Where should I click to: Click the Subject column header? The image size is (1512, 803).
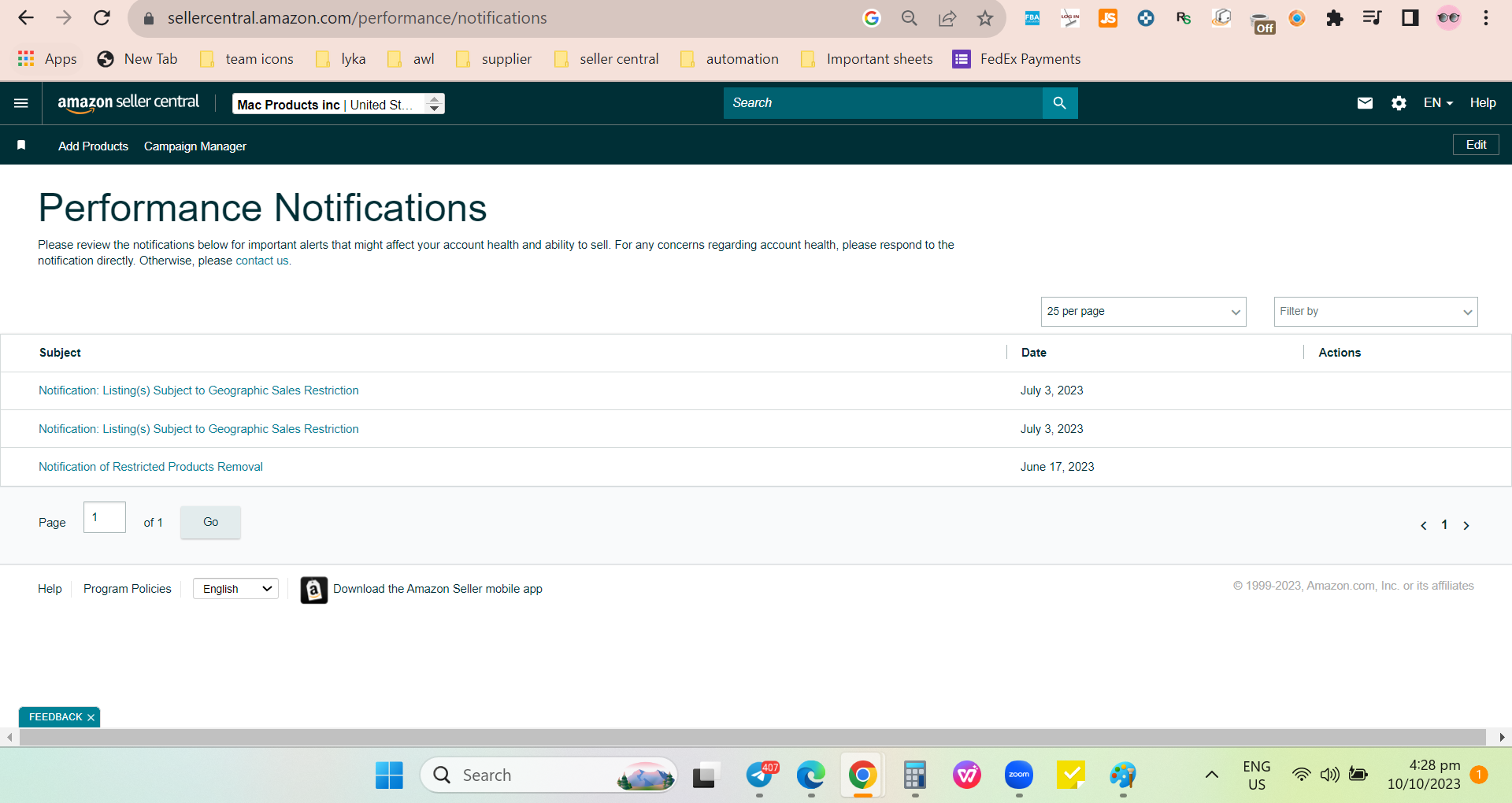60,353
